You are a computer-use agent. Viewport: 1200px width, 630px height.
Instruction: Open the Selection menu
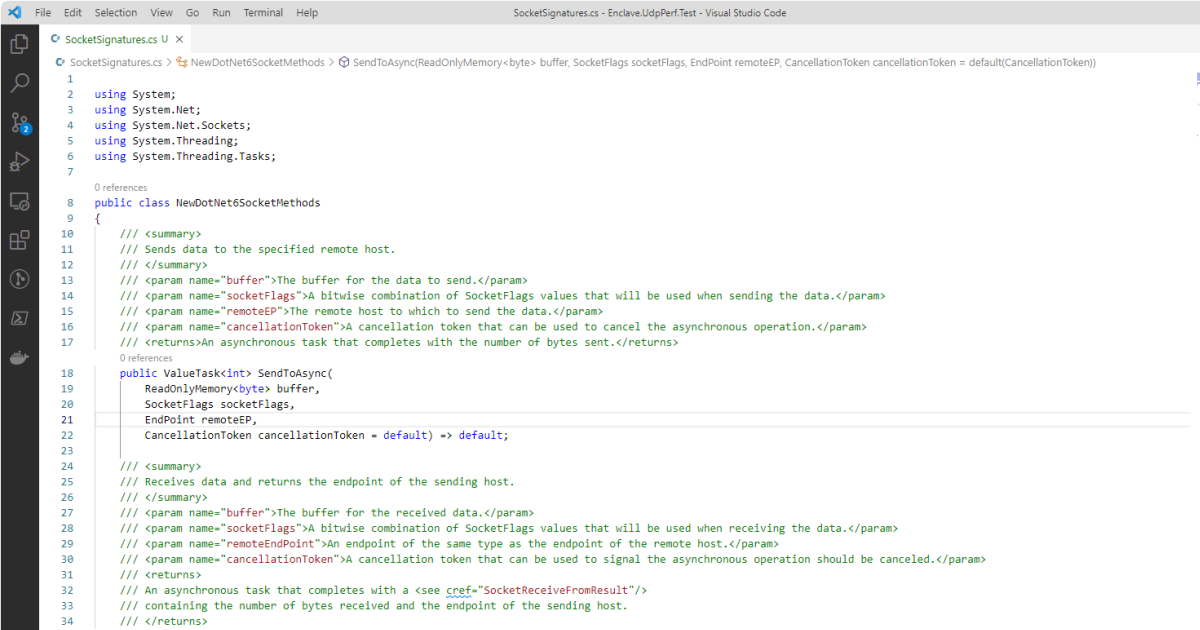coord(116,13)
